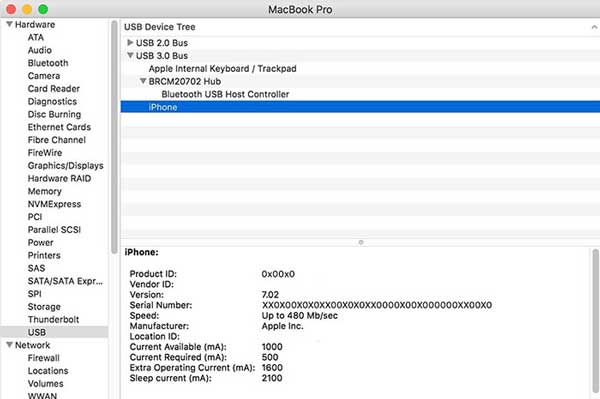Select Volumes under Network

pos(46,384)
